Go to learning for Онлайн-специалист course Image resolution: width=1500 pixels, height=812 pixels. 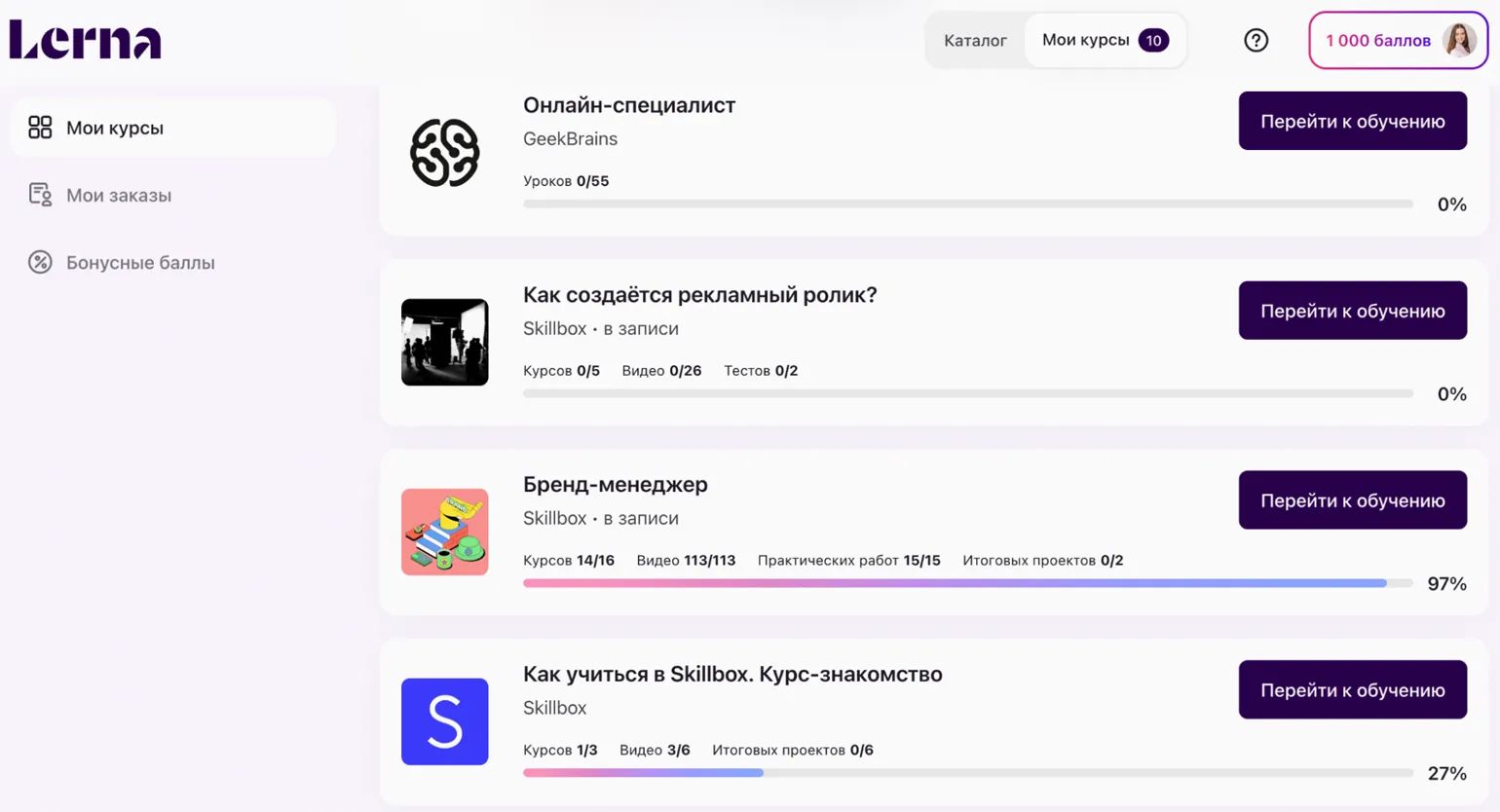pyautogui.click(x=1352, y=121)
